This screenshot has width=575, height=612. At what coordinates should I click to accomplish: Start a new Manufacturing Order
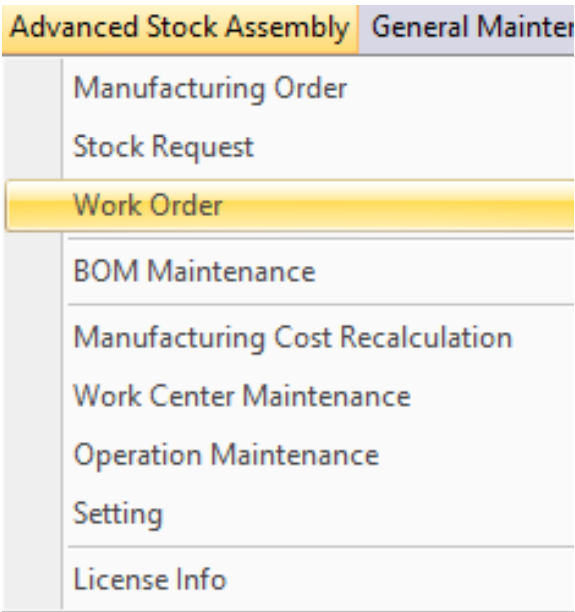coord(290,89)
